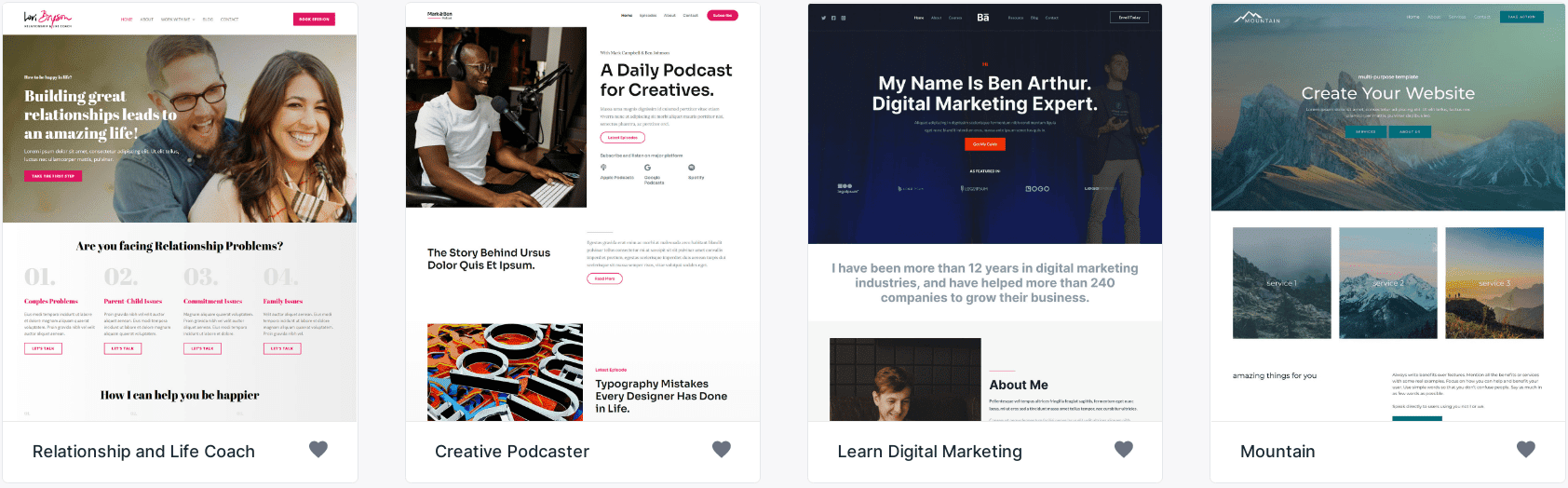Click Lori Bryson logo in first template

pos(47,19)
